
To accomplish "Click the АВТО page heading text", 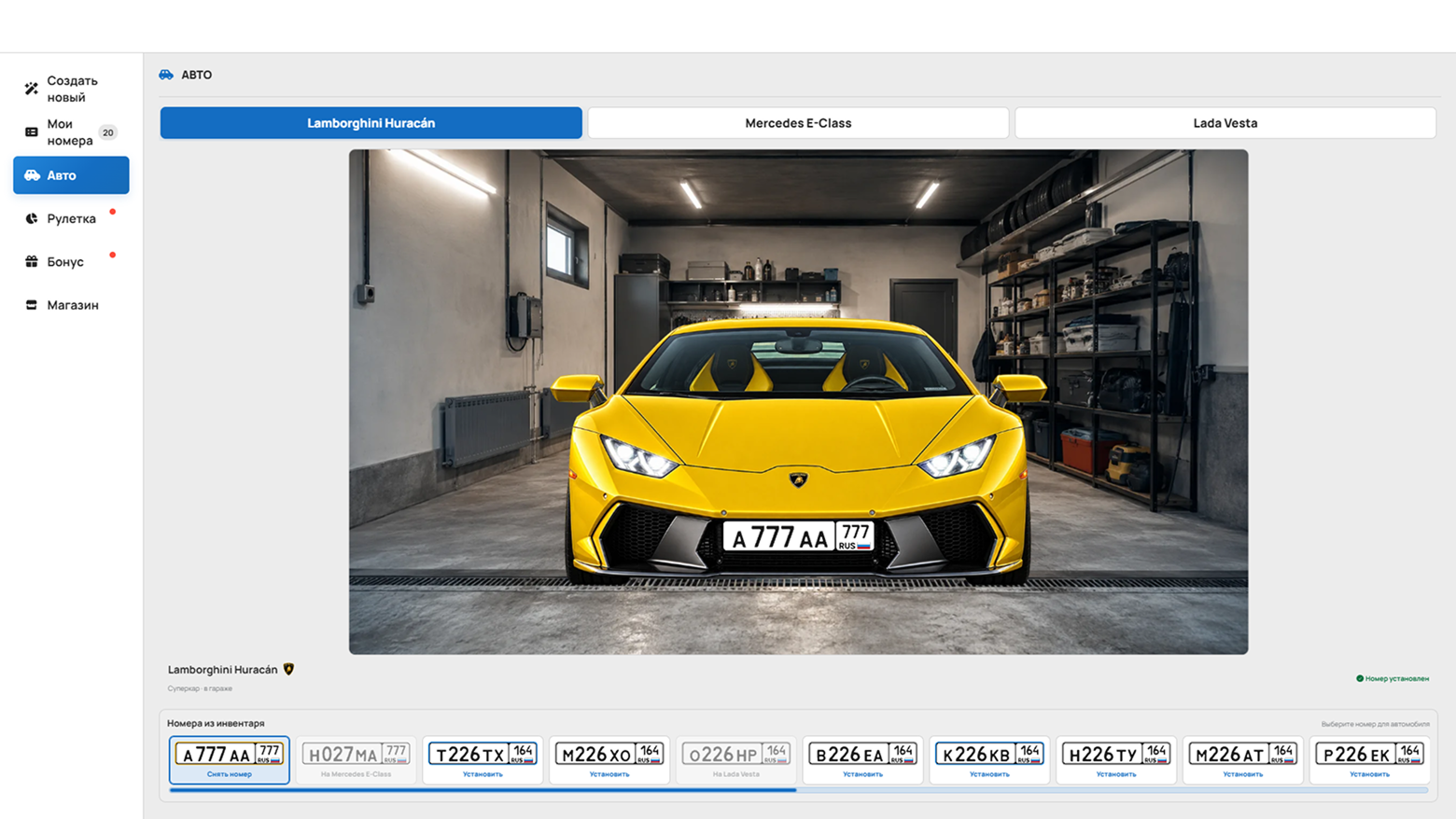I will click(197, 75).
